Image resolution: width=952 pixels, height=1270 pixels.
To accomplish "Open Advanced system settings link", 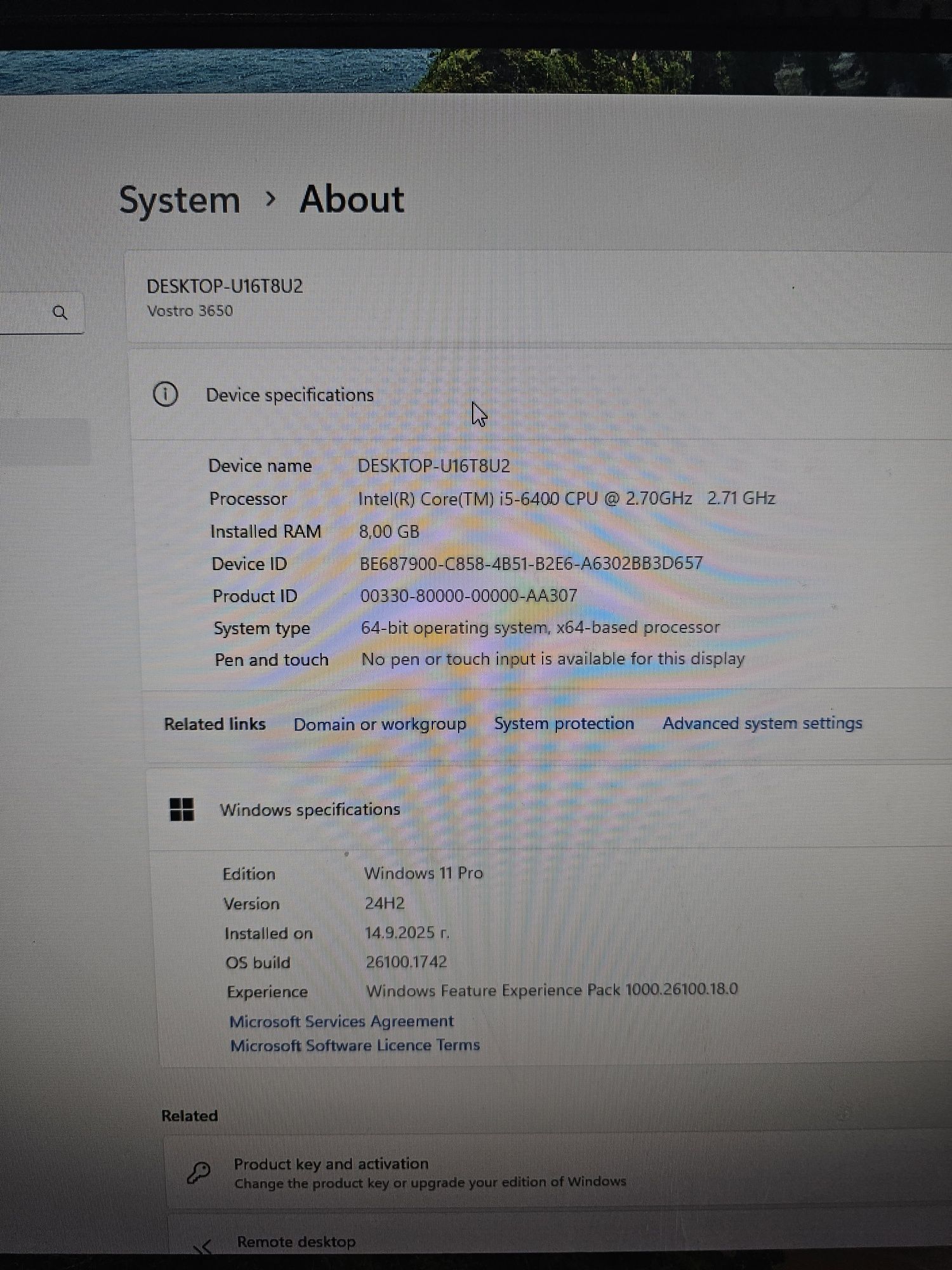I will (762, 723).
